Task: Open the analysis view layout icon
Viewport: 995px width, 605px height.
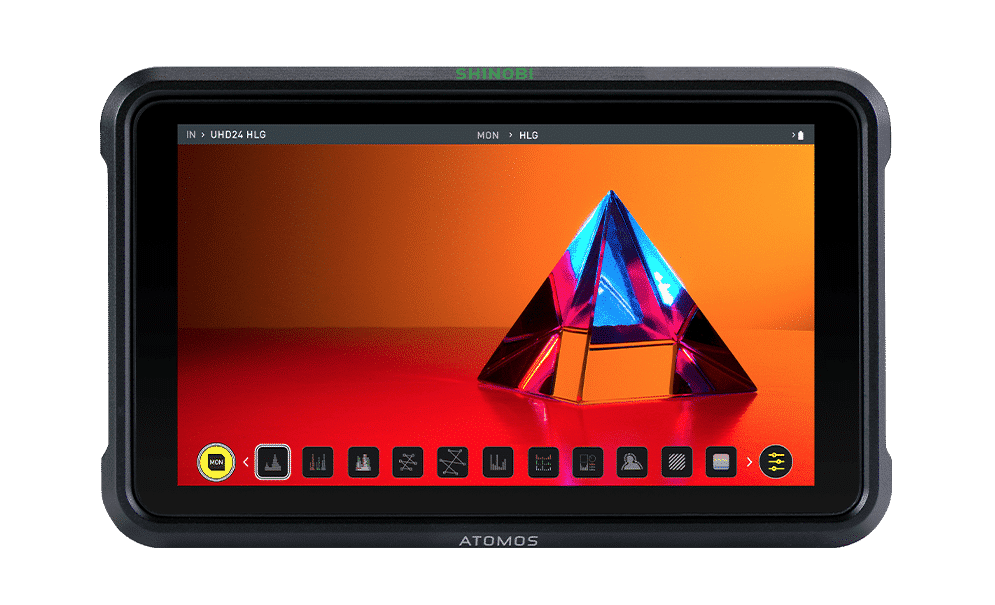Action: pyautogui.click(x=587, y=462)
